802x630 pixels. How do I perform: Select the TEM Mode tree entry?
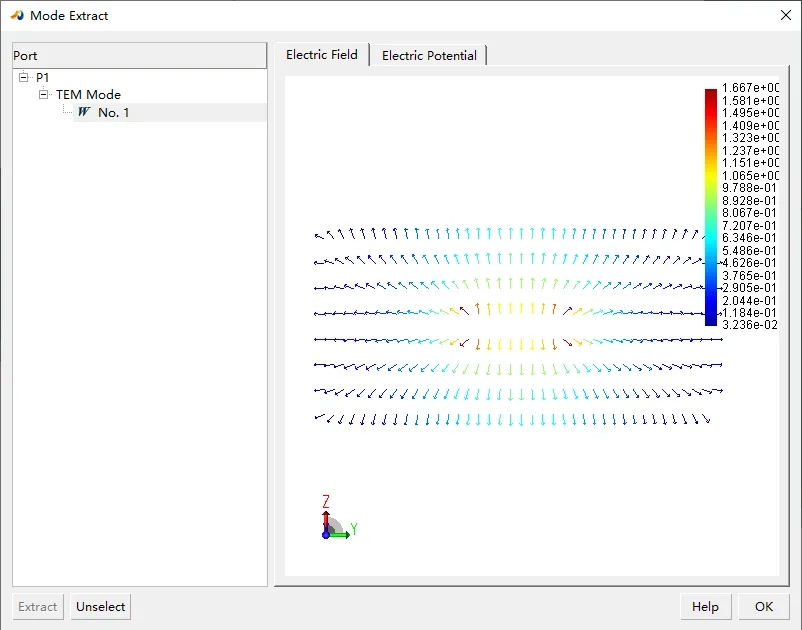[88, 95]
